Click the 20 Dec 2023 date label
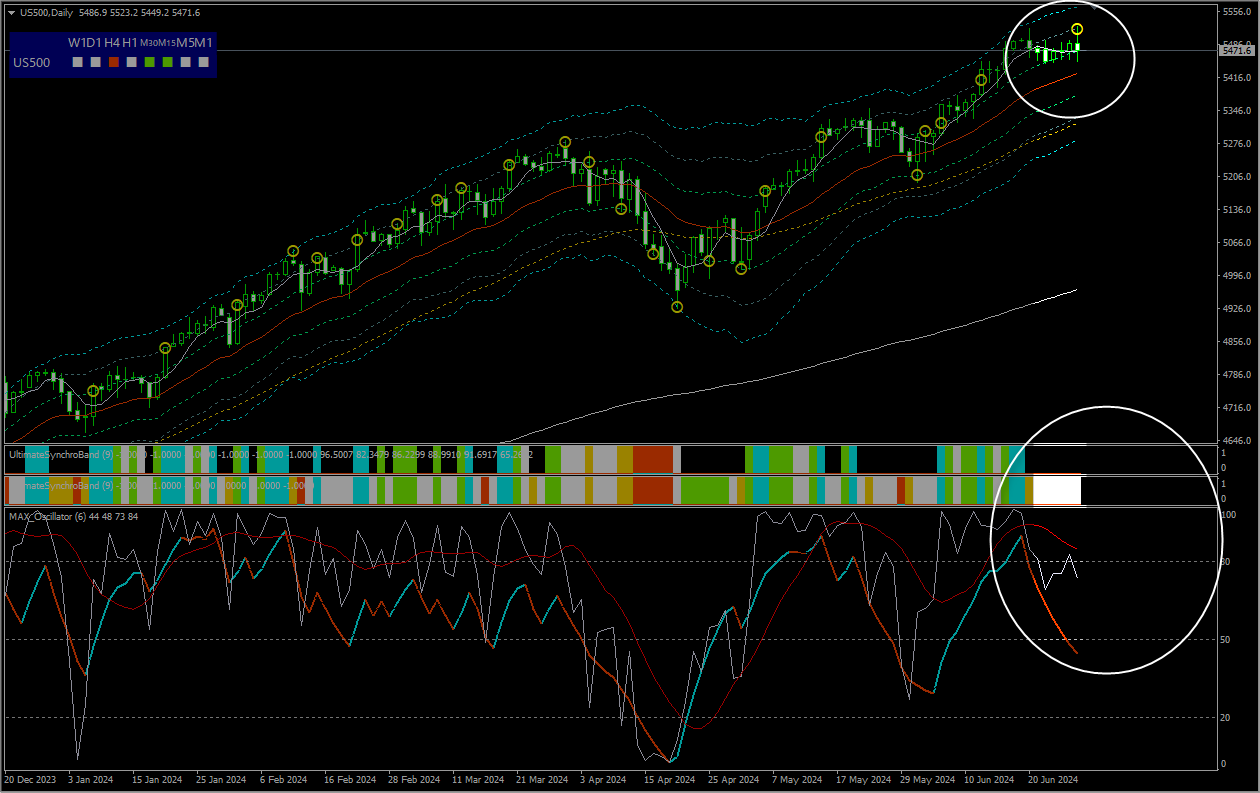Viewport: 1260px width, 793px height. 30,779
